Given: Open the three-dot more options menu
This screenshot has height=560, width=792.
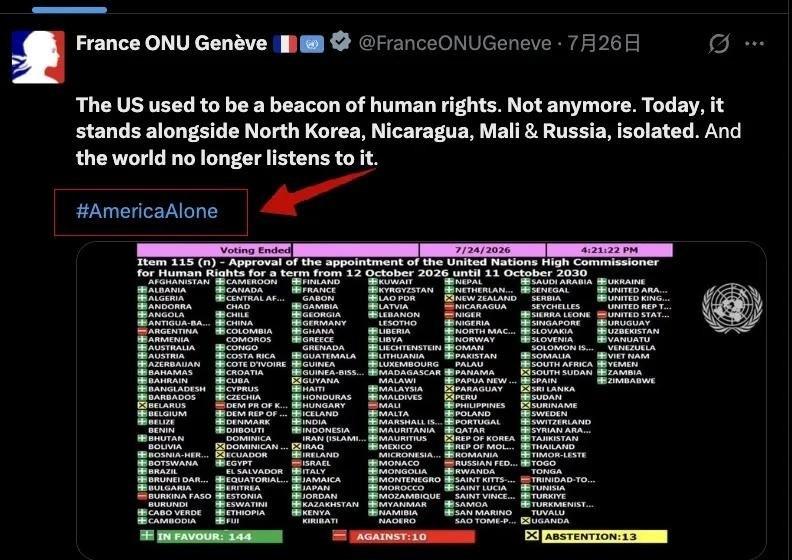Looking at the screenshot, I should 755,44.
